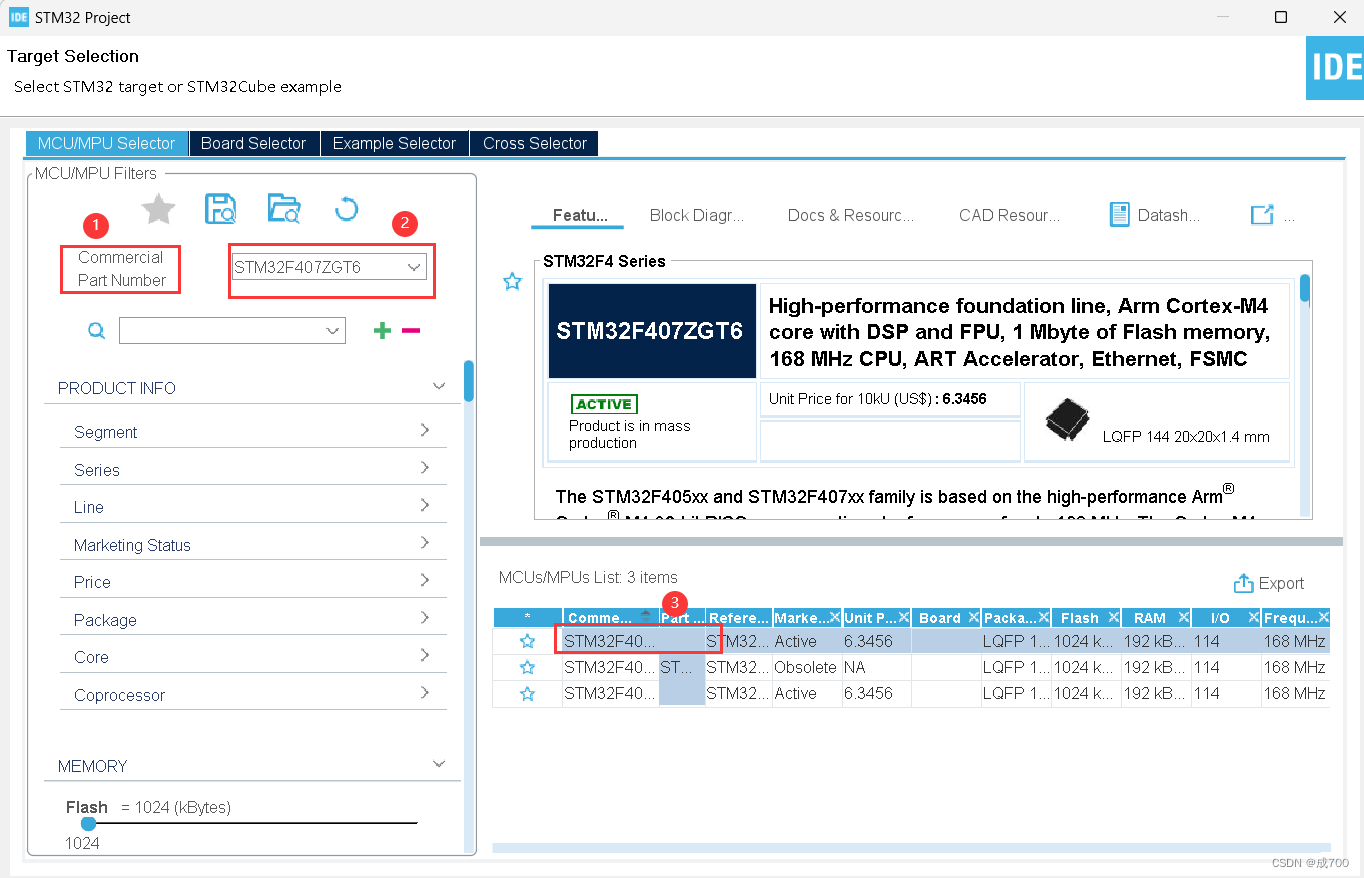Click the Flash memory slider handle
The width and height of the screenshot is (1364, 878).
pyautogui.click(x=88, y=823)
